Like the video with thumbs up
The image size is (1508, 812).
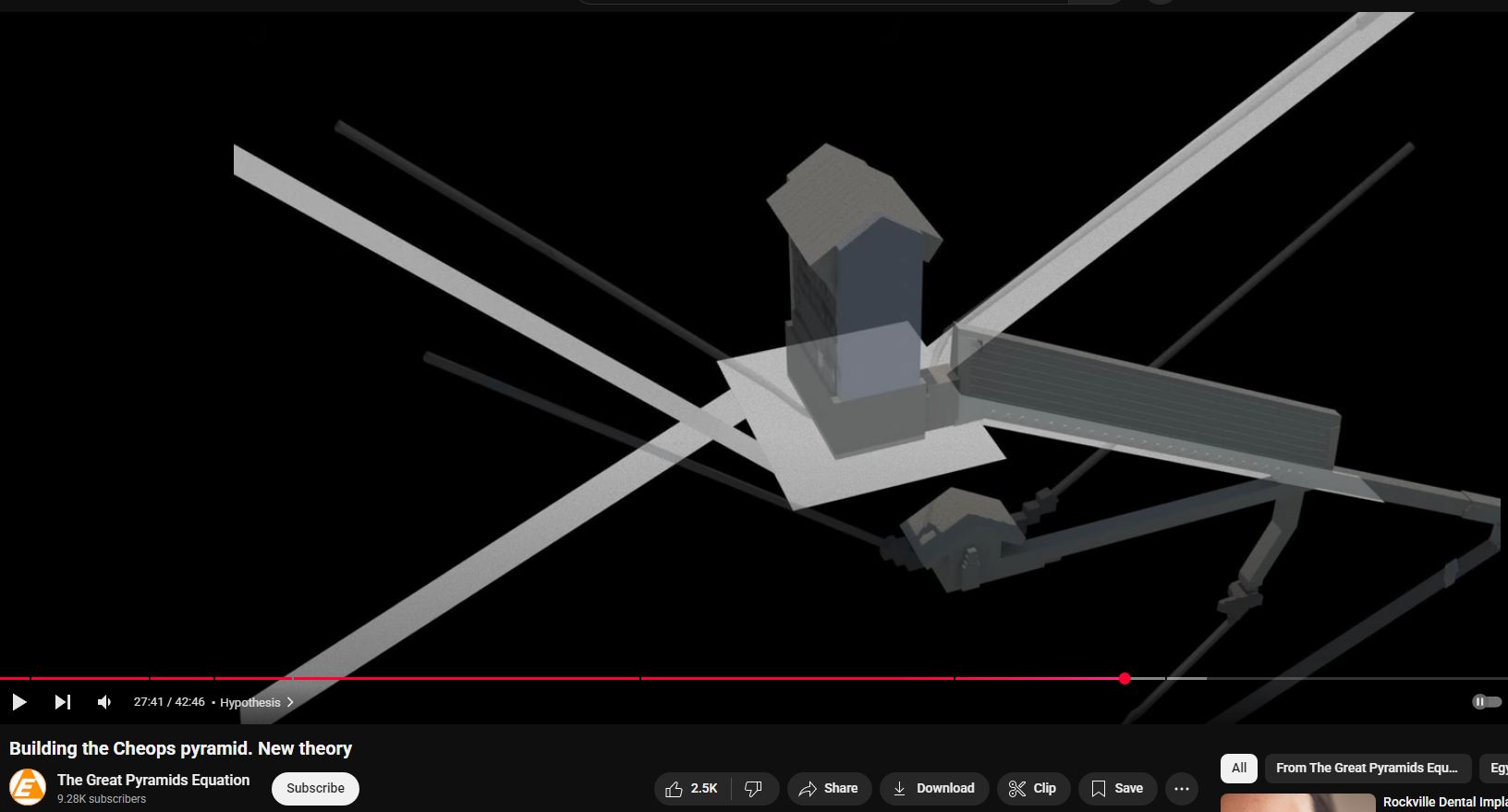click(691, 788)
